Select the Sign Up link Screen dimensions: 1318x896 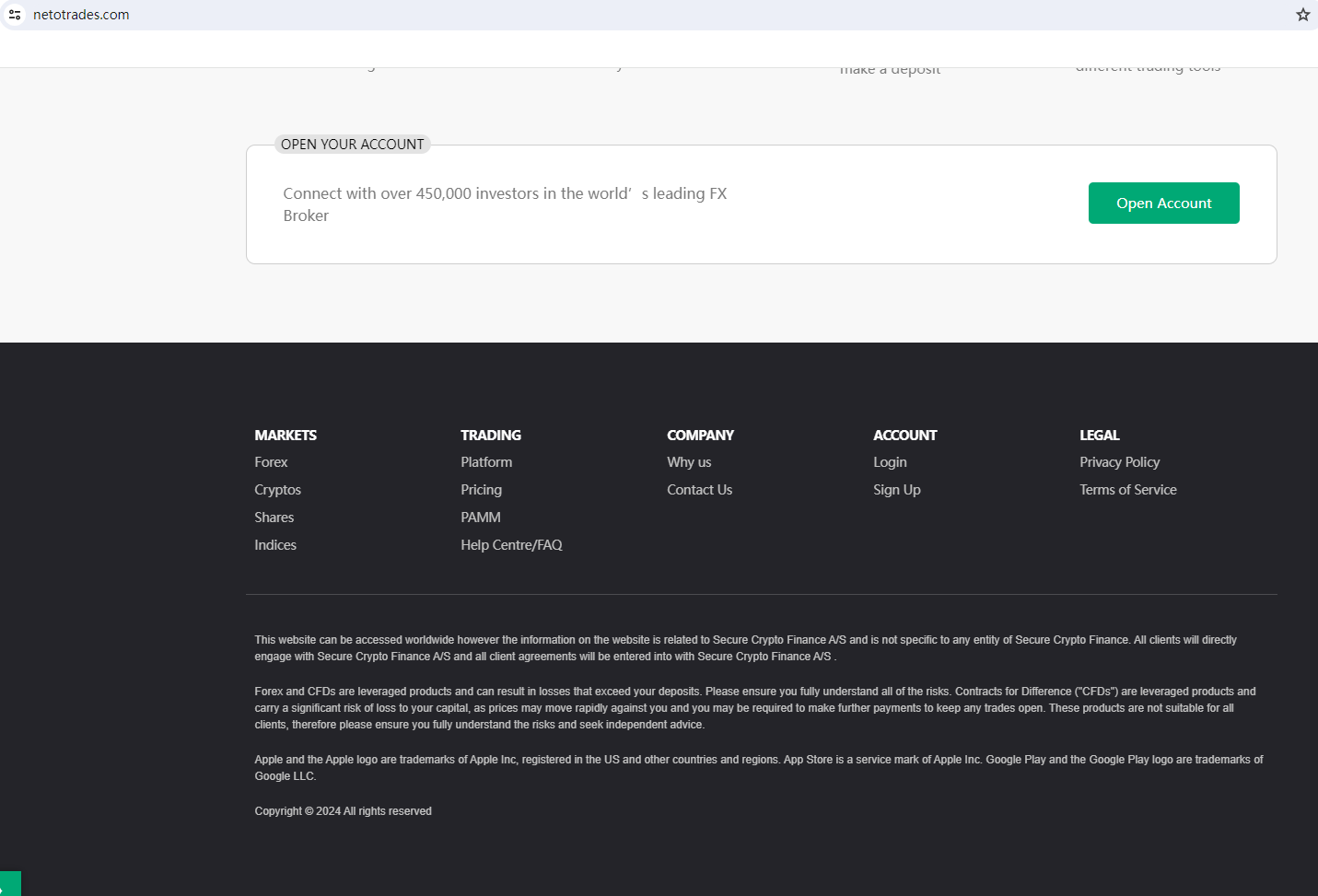pyautogui.click(x=896, y=490)
